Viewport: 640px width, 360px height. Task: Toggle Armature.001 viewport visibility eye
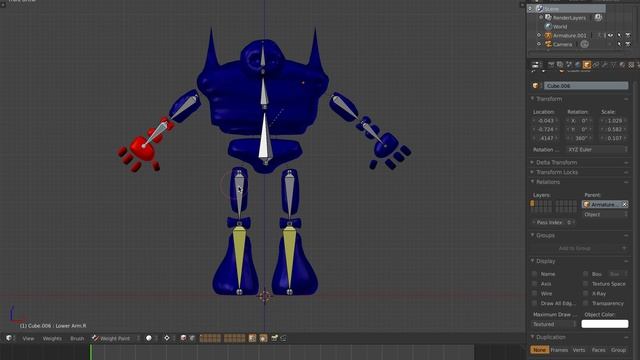pos(610,36)
